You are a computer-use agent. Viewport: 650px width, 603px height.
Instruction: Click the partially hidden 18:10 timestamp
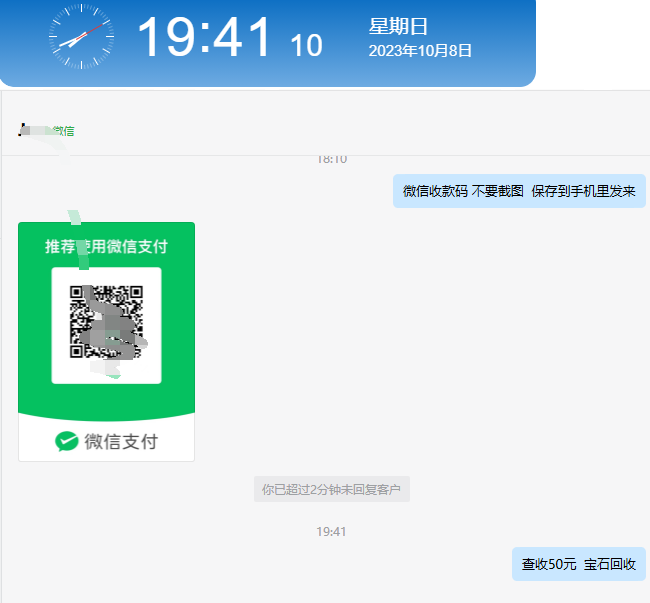click(332, 160)
